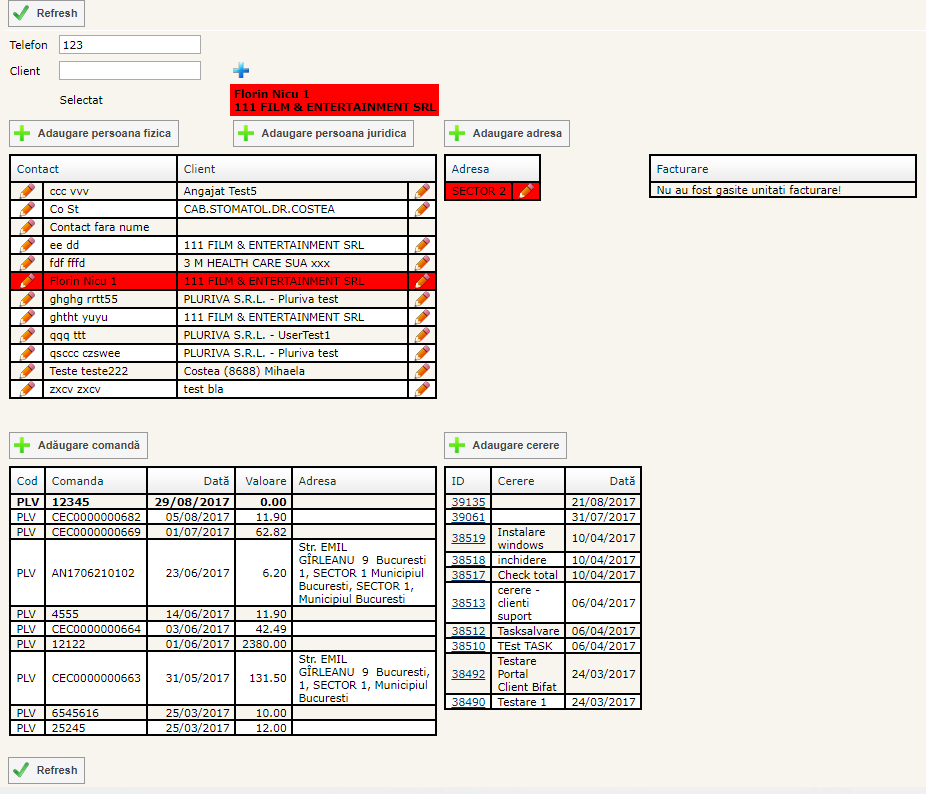Image resolution: width=926 pixels, height=794 pixels.
Task: Click into the Telefon input field
Action: pos(130,45)
